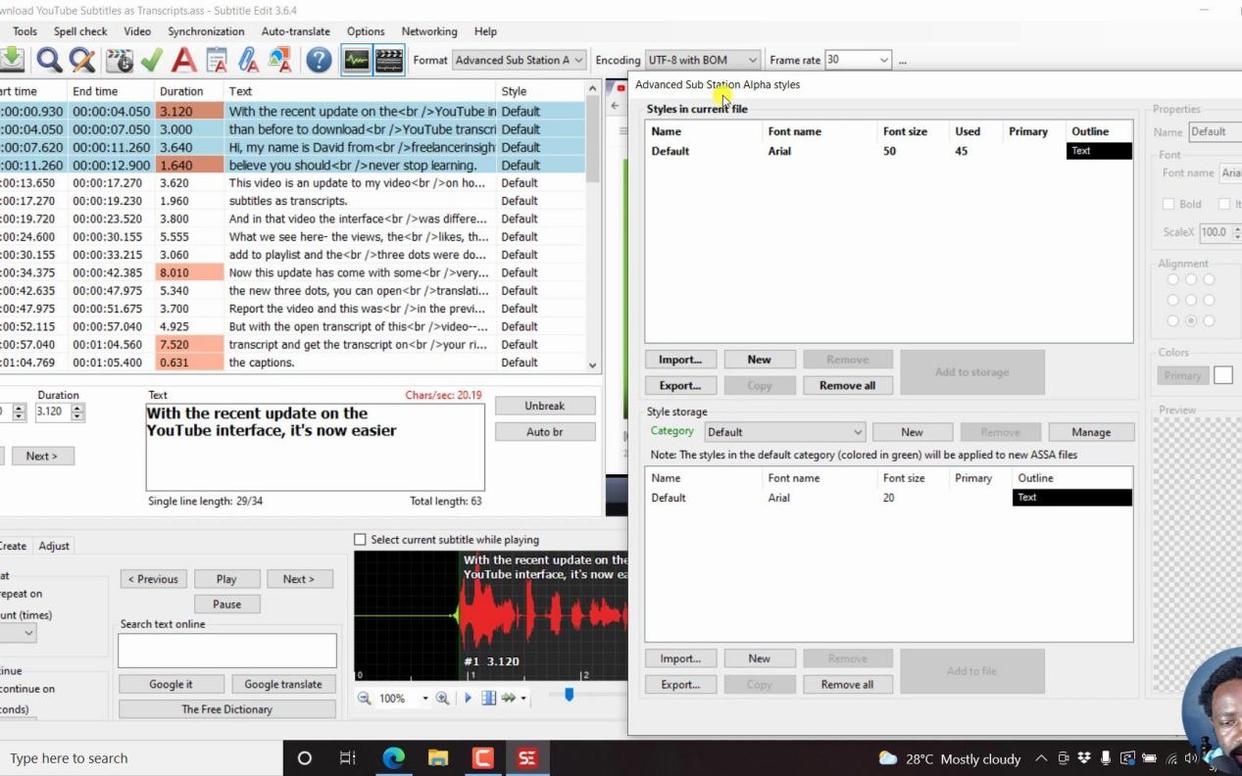Open the Synchronization menu
This screenshot has width=1242, height=776.
(206, 32)
